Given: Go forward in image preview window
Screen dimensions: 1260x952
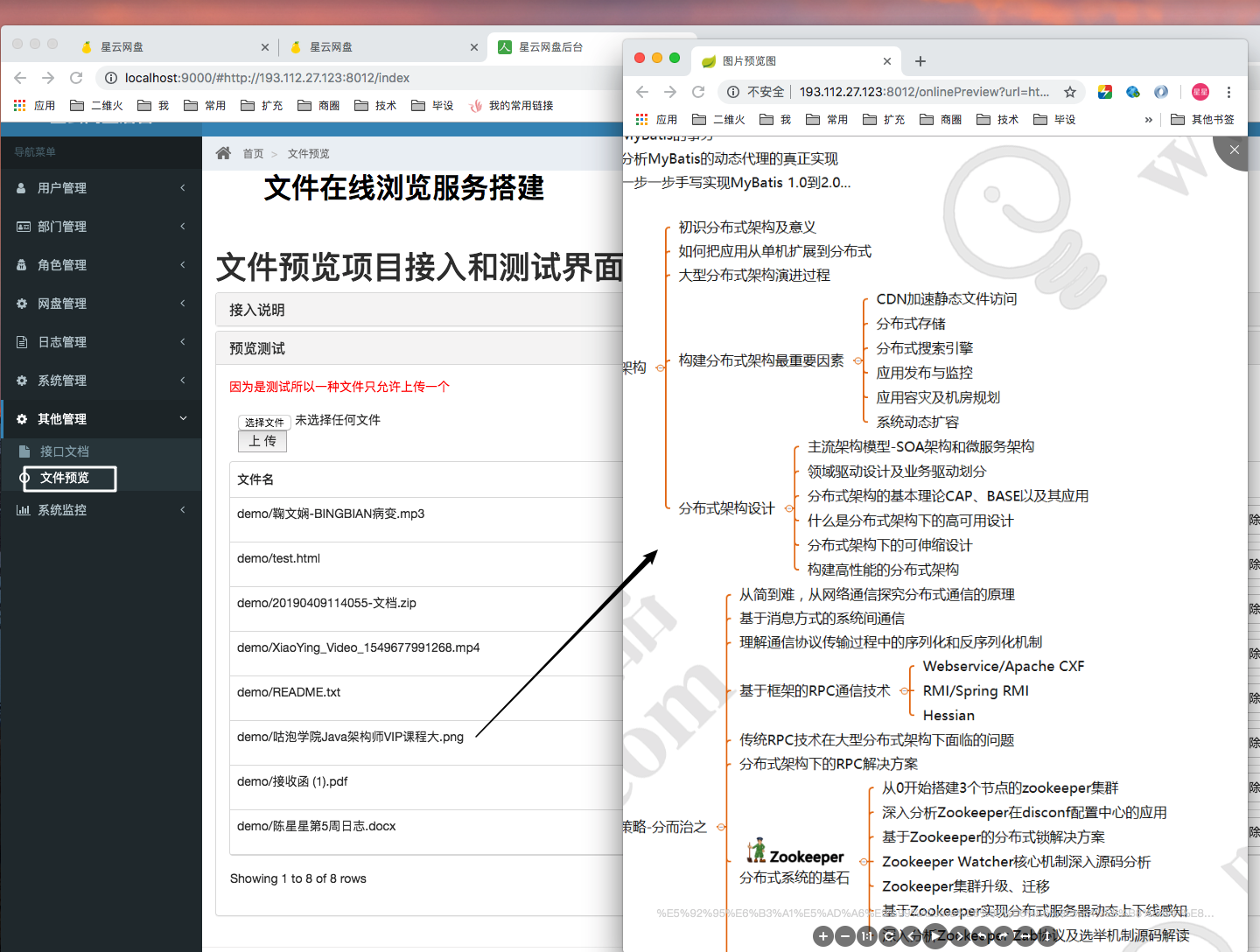Looking at the screenshot, I should [x=670, y=92].
